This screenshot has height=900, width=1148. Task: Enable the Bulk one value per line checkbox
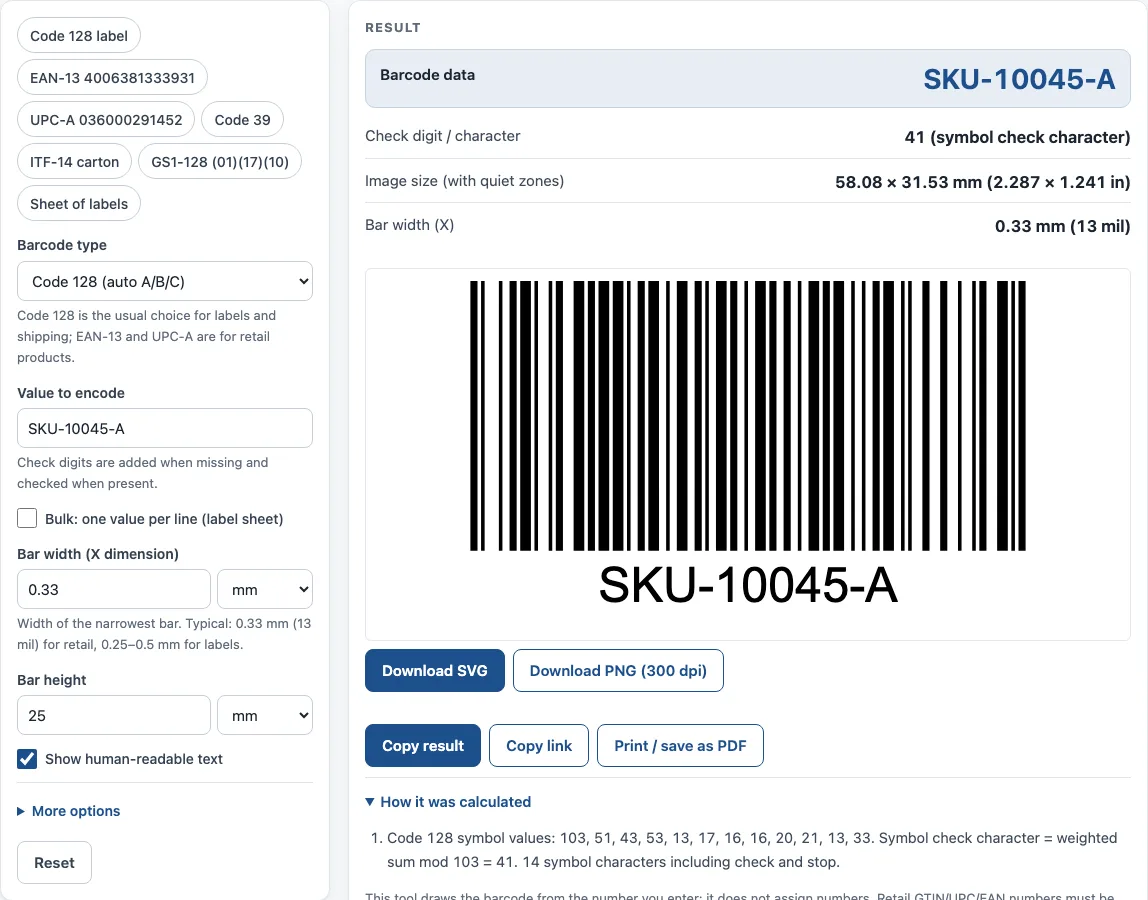tap(27, 518)
